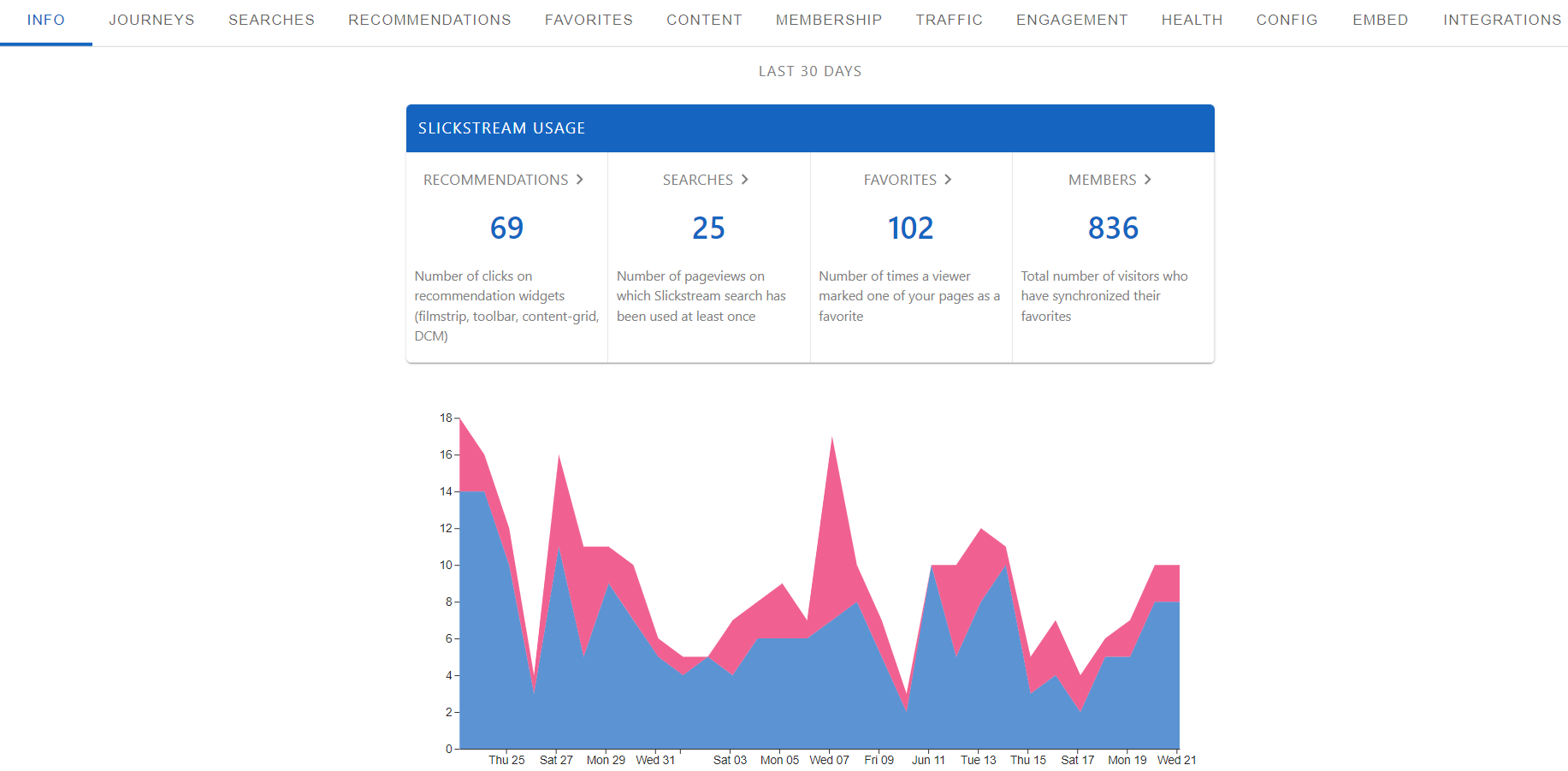Image resolution: width=1568 pixels, height=771 pixels.
Task: Expand the MEMBERS chevron in the usage card
Action: click(1151, 180)
